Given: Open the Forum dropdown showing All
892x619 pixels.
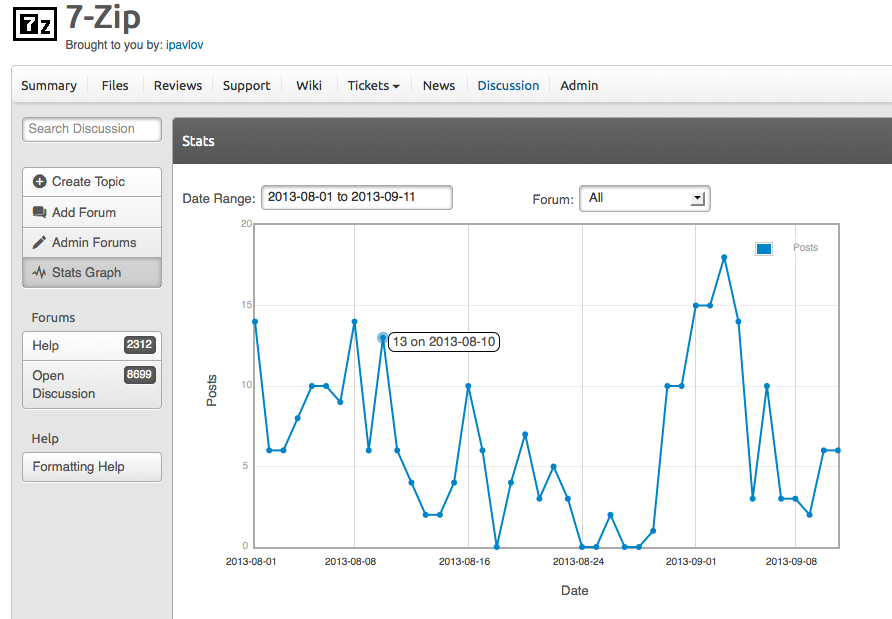Looking at the screenshot, I should point(644,198).
